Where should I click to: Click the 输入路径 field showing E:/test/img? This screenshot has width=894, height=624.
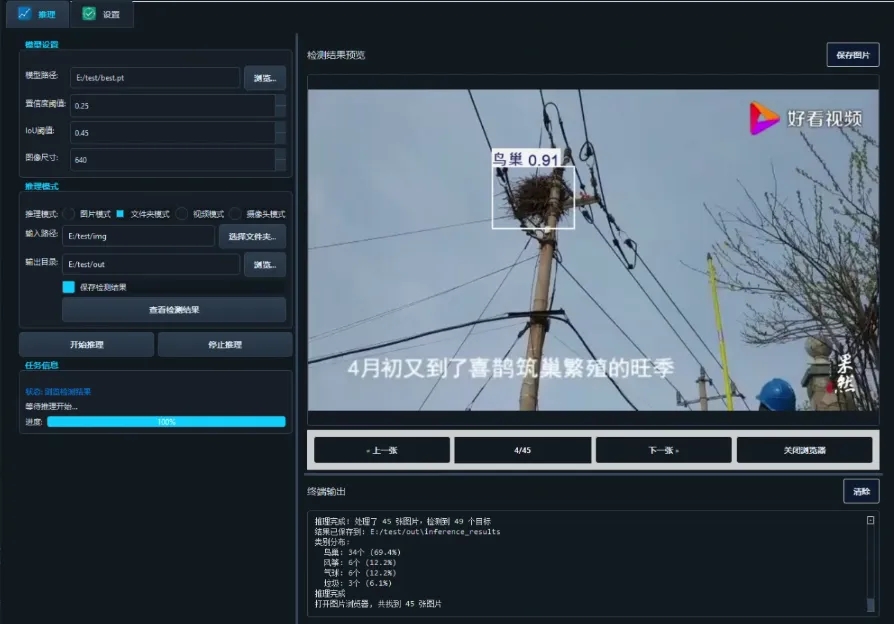139,236
